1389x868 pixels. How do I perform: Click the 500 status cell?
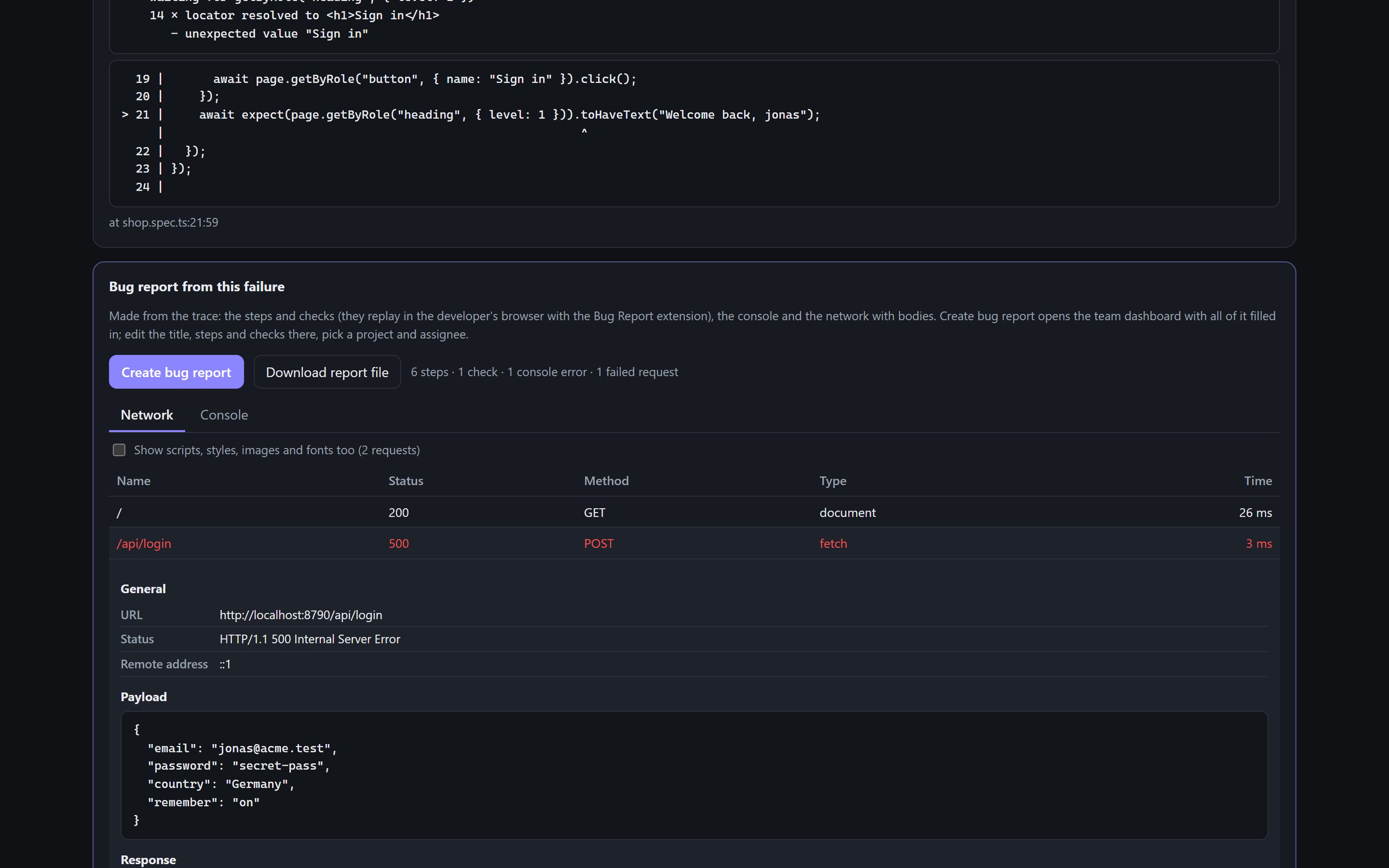(399, 543)
